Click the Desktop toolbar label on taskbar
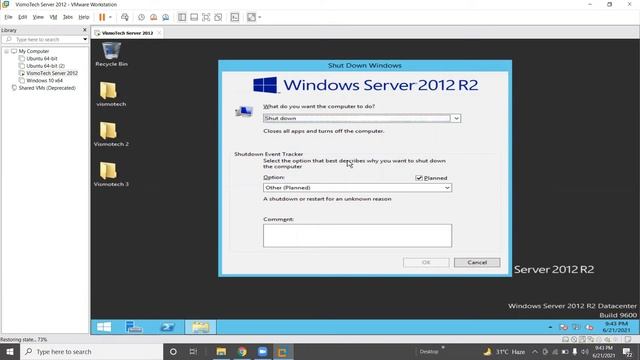 [429, 351]
